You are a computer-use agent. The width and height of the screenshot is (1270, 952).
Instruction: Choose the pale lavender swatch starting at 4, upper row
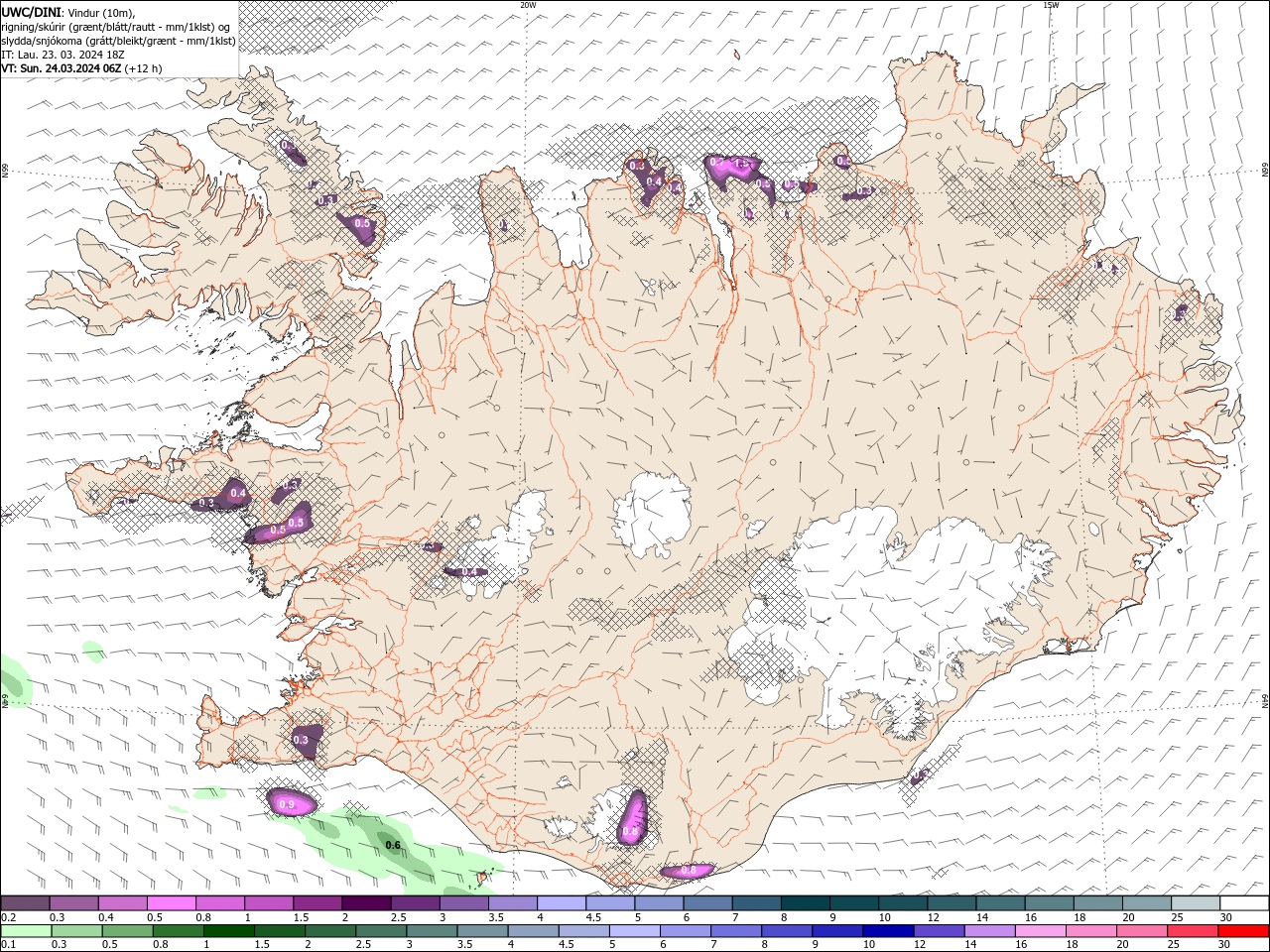pos(560,903)
